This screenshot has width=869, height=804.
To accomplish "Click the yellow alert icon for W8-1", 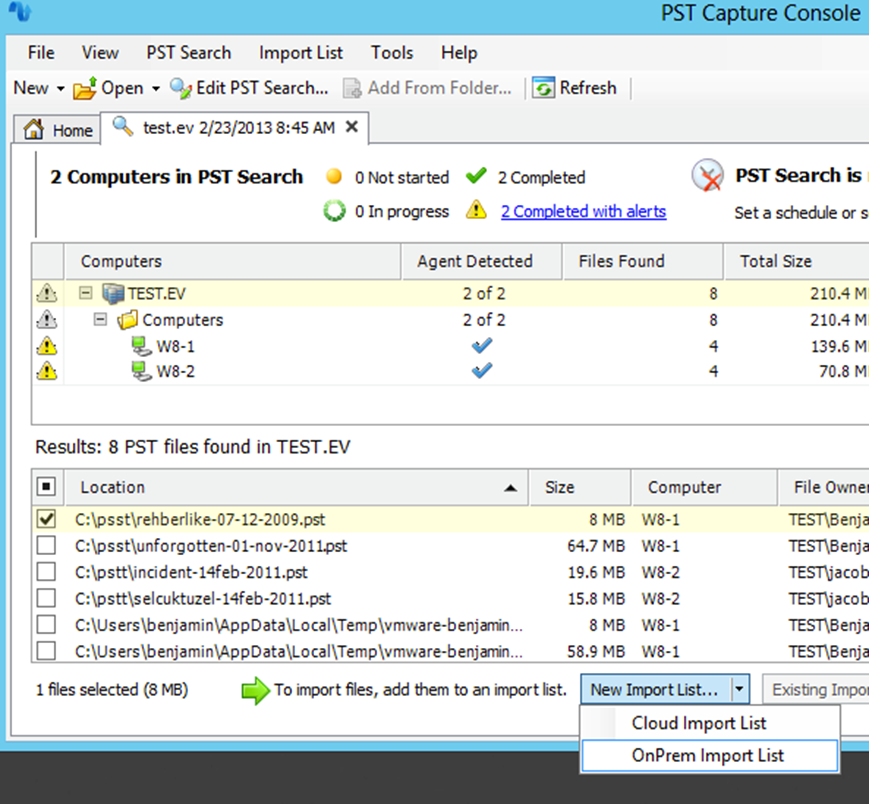I will click(47, 346).
